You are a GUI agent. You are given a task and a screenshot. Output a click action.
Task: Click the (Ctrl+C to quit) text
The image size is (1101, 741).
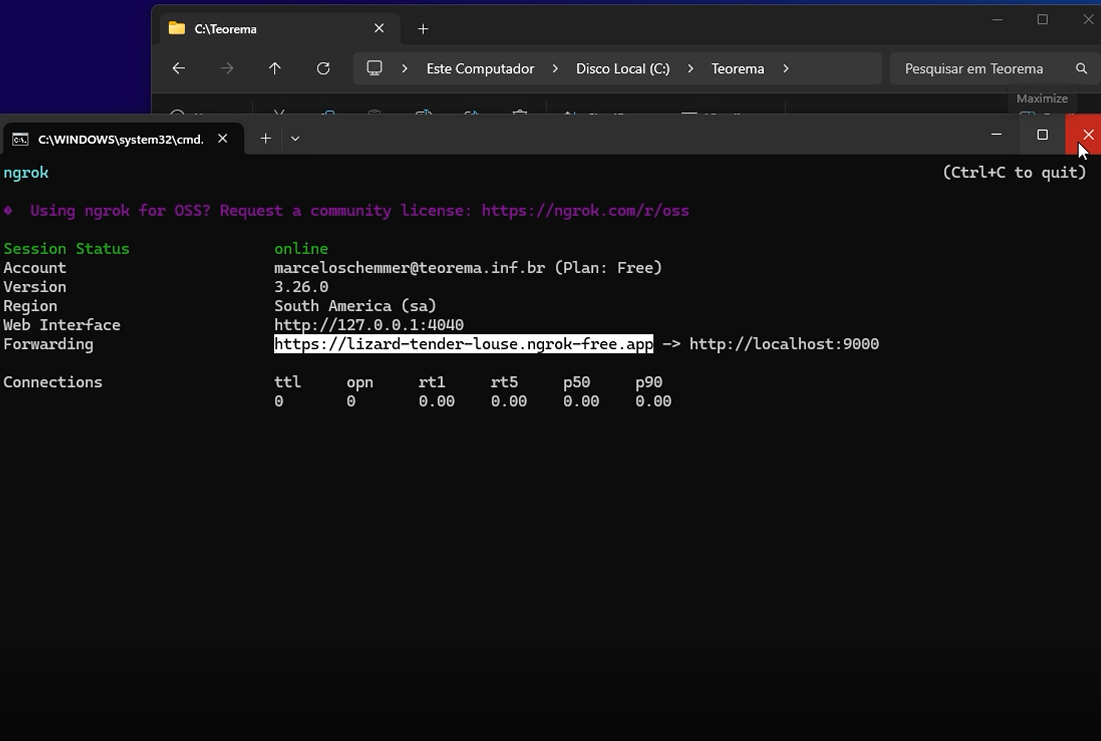coord(1014,173)
